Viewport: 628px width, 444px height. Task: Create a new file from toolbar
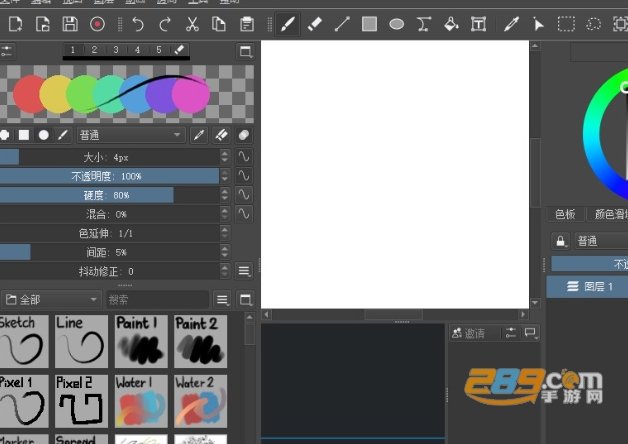[x=16, y=24]
